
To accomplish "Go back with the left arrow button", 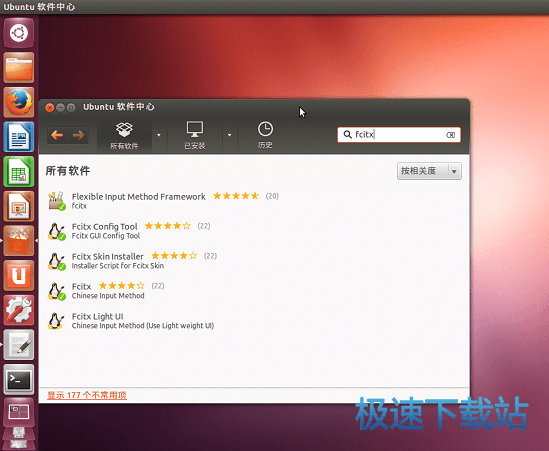I will click(57, 135).
